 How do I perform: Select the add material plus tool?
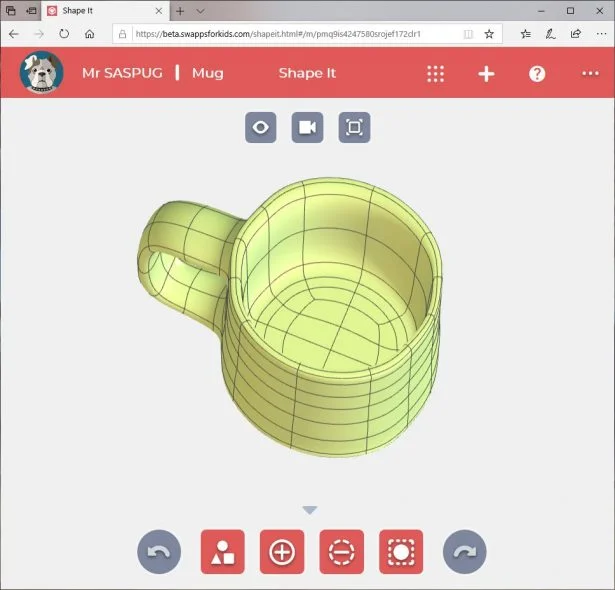coord(282,551)
